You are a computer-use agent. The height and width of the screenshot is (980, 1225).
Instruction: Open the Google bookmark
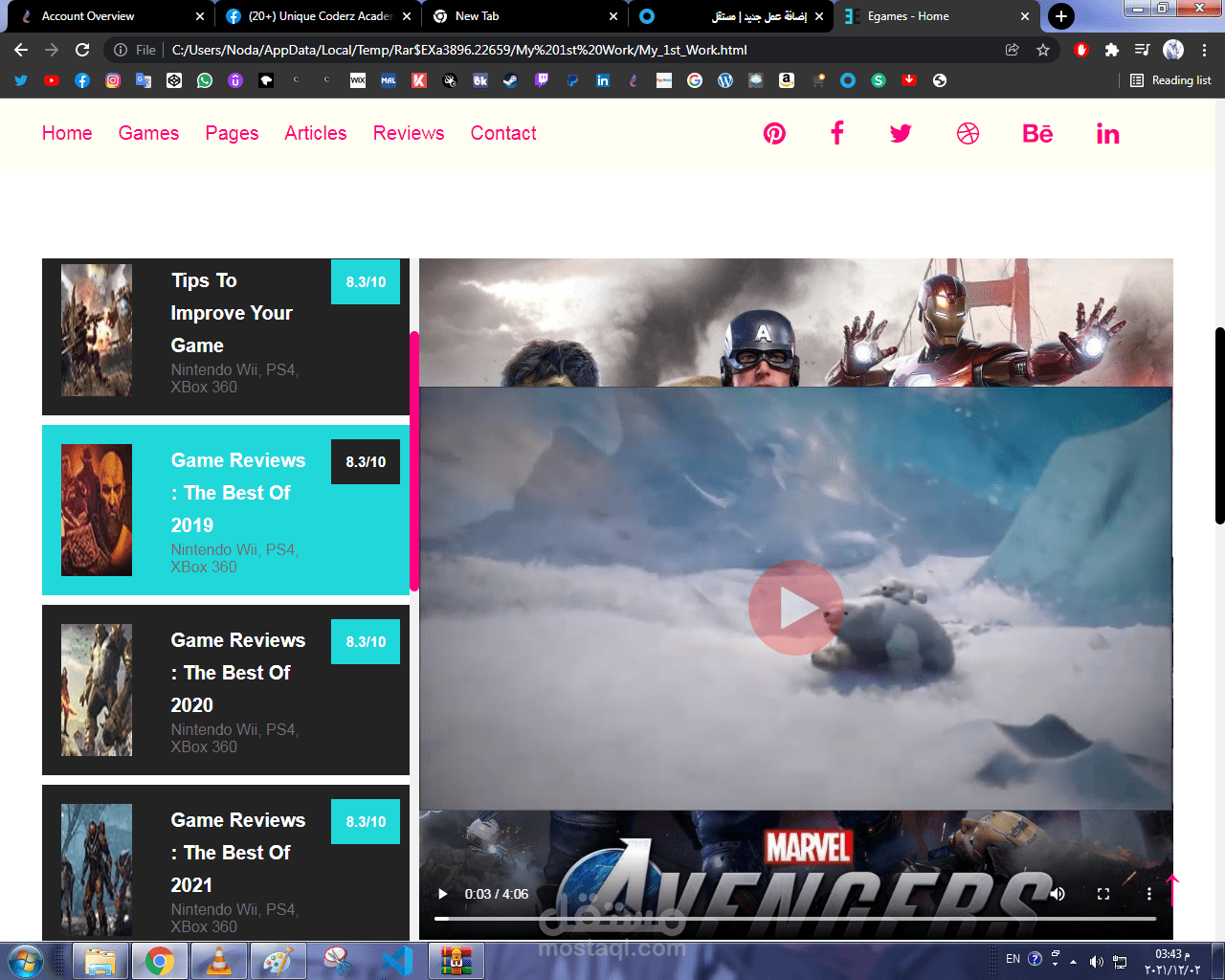click(x=695, y=80)
